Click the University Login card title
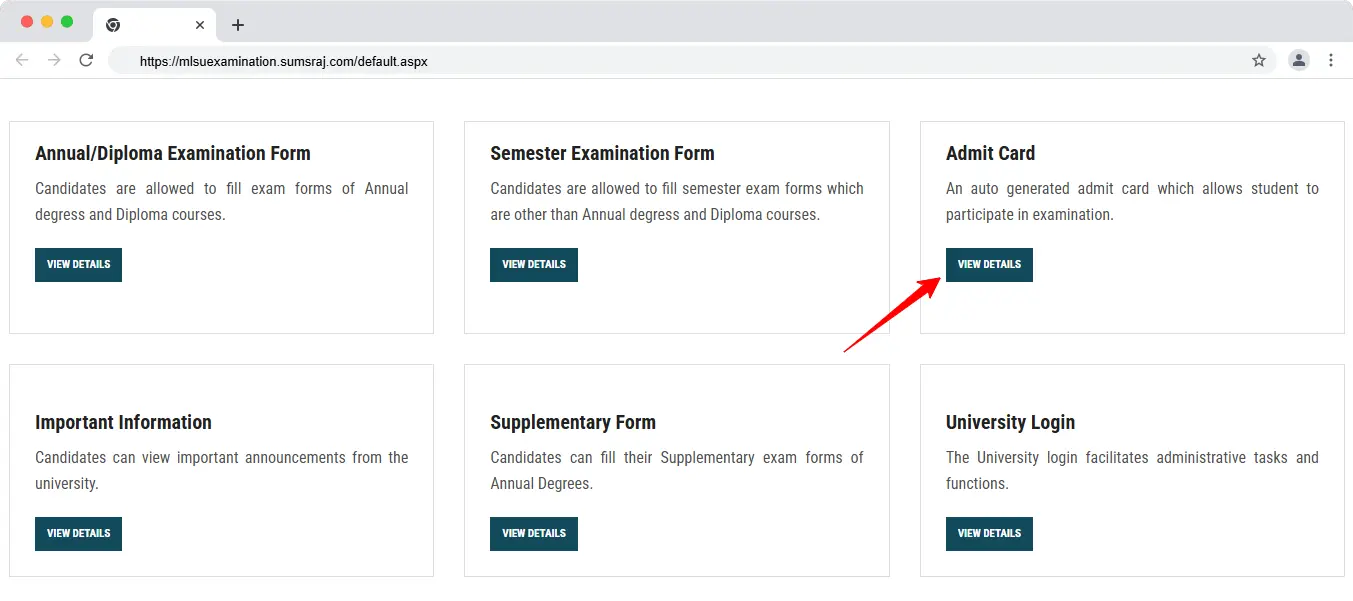 (1010, 422)
